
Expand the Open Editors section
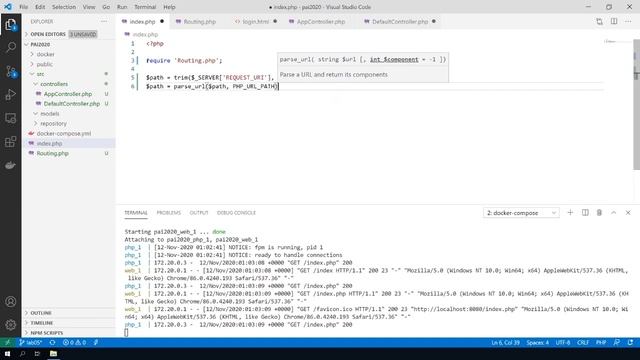click(48, 34)
